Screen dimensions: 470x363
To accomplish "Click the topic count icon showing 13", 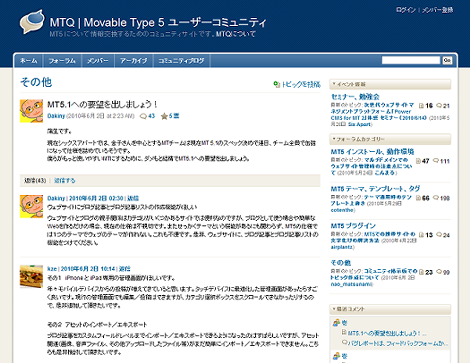I will click(421, 235).
